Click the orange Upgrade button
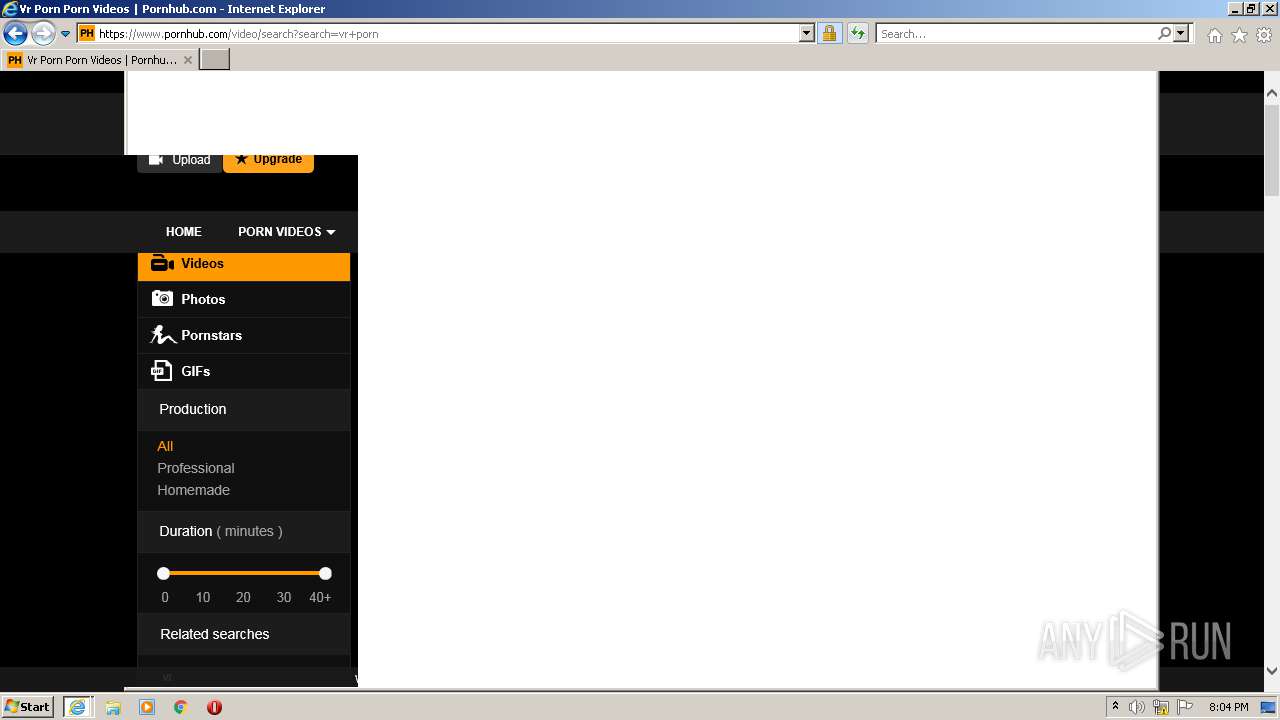1280x720 pixels. (269, 161)
